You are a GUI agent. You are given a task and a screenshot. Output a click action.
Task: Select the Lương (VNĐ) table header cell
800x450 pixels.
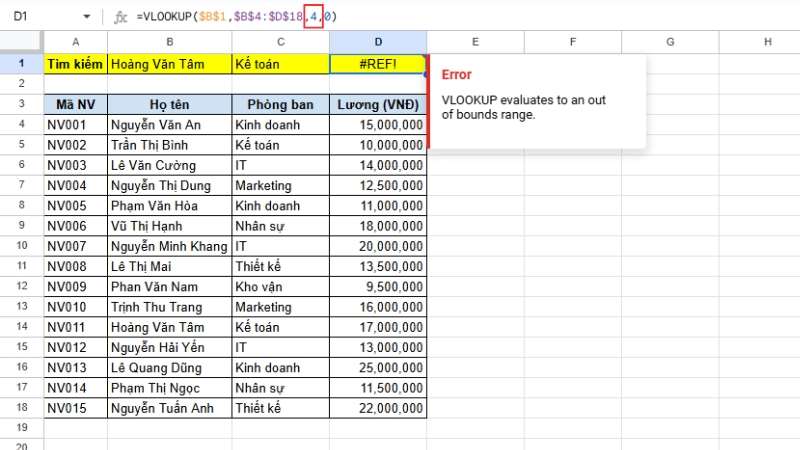tap(378, 104)
